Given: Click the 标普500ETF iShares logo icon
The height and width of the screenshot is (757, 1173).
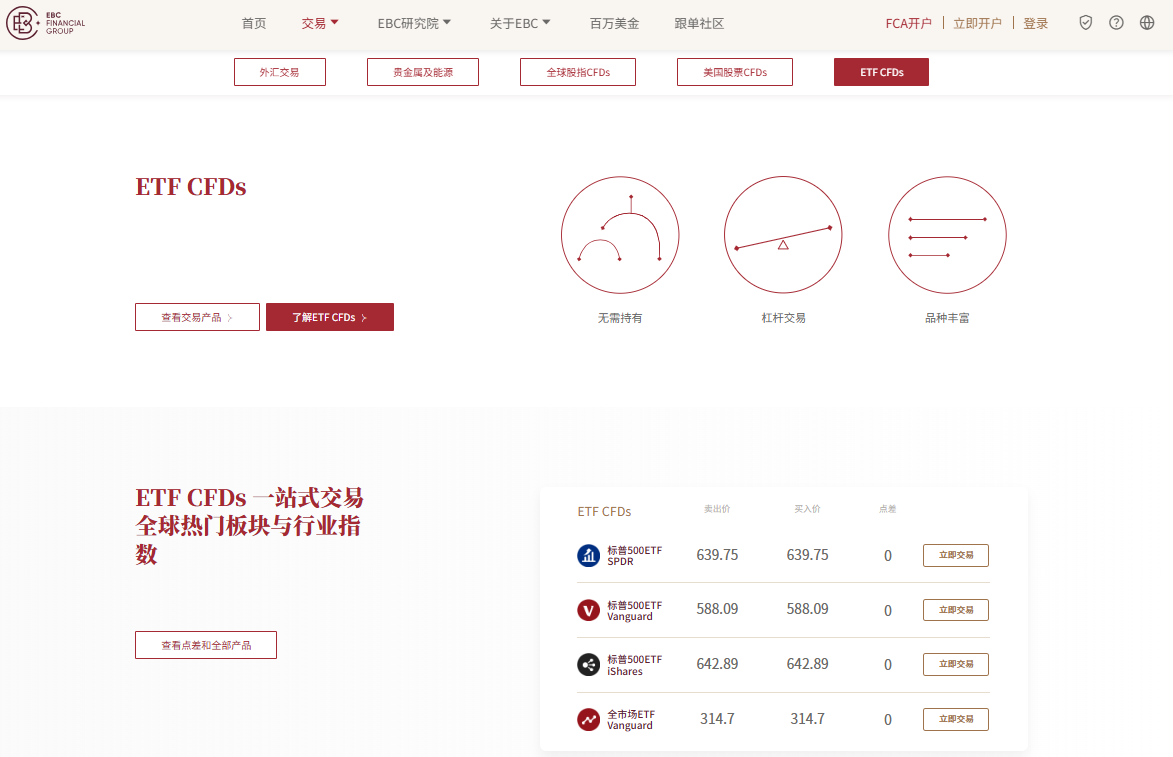Looking at the screenshot, I should (x=589, y=664).
